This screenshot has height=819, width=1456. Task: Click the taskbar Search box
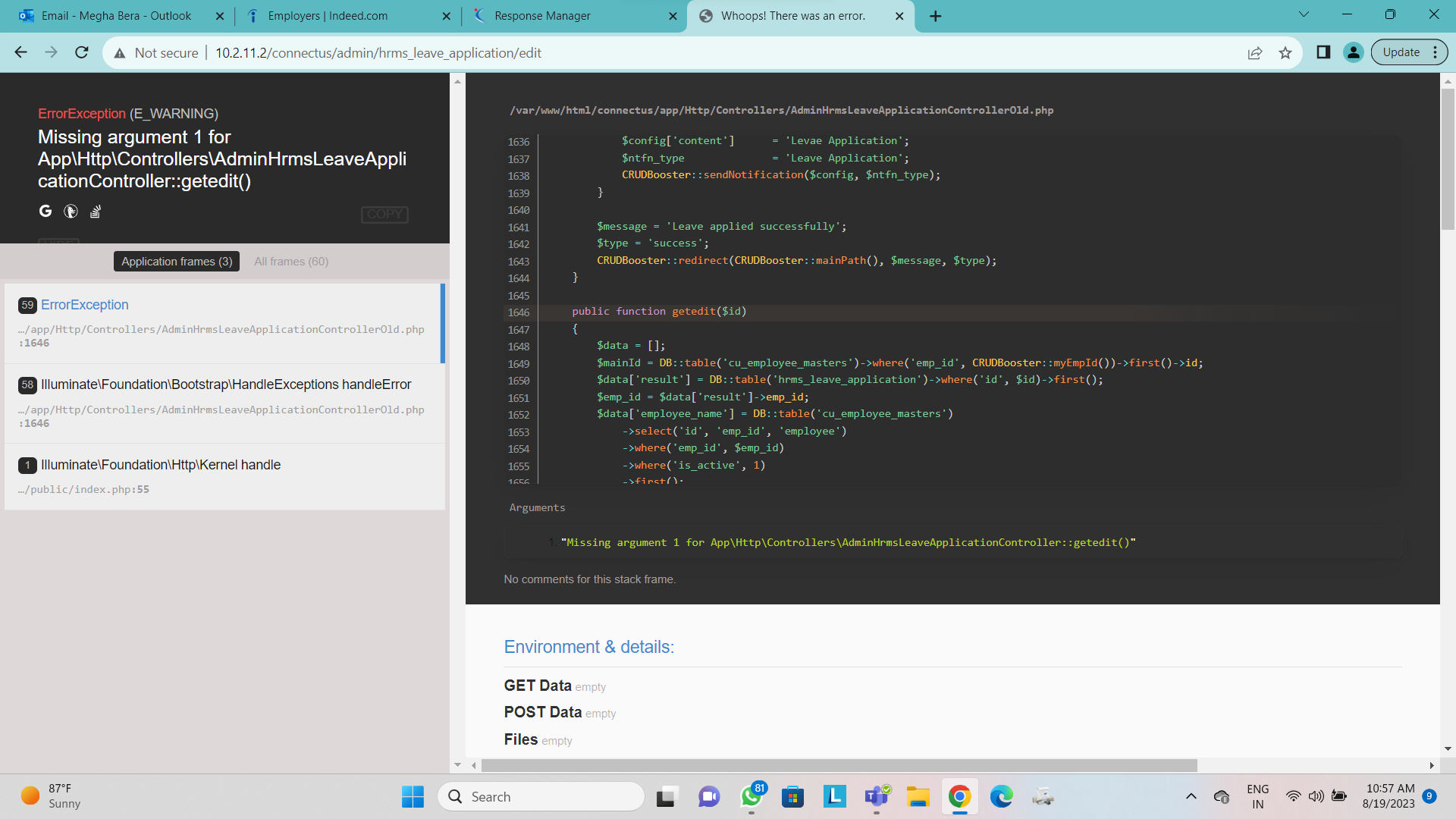tap(541, 796)
